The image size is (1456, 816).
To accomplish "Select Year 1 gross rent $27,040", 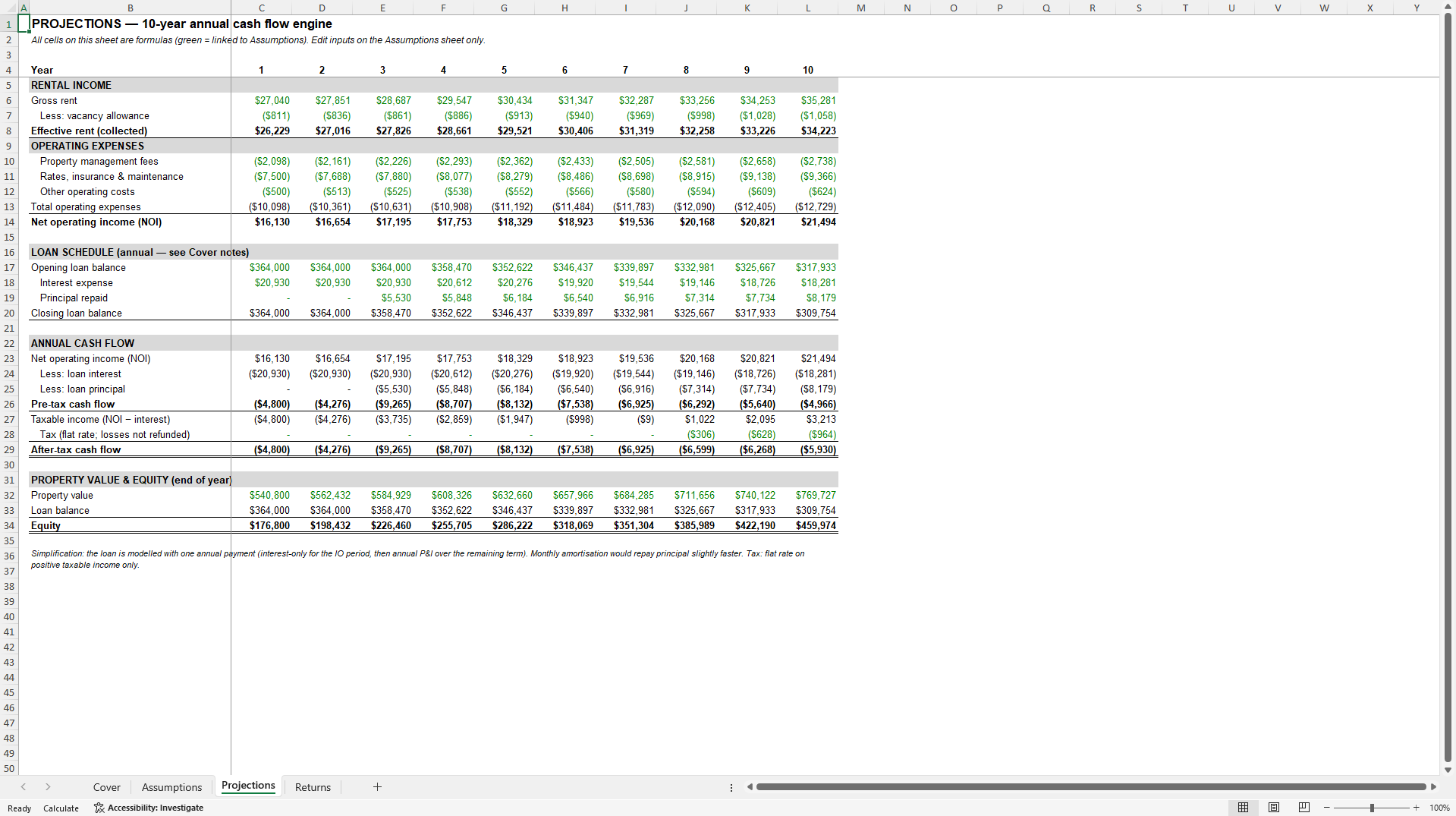I will pos(262,100).
